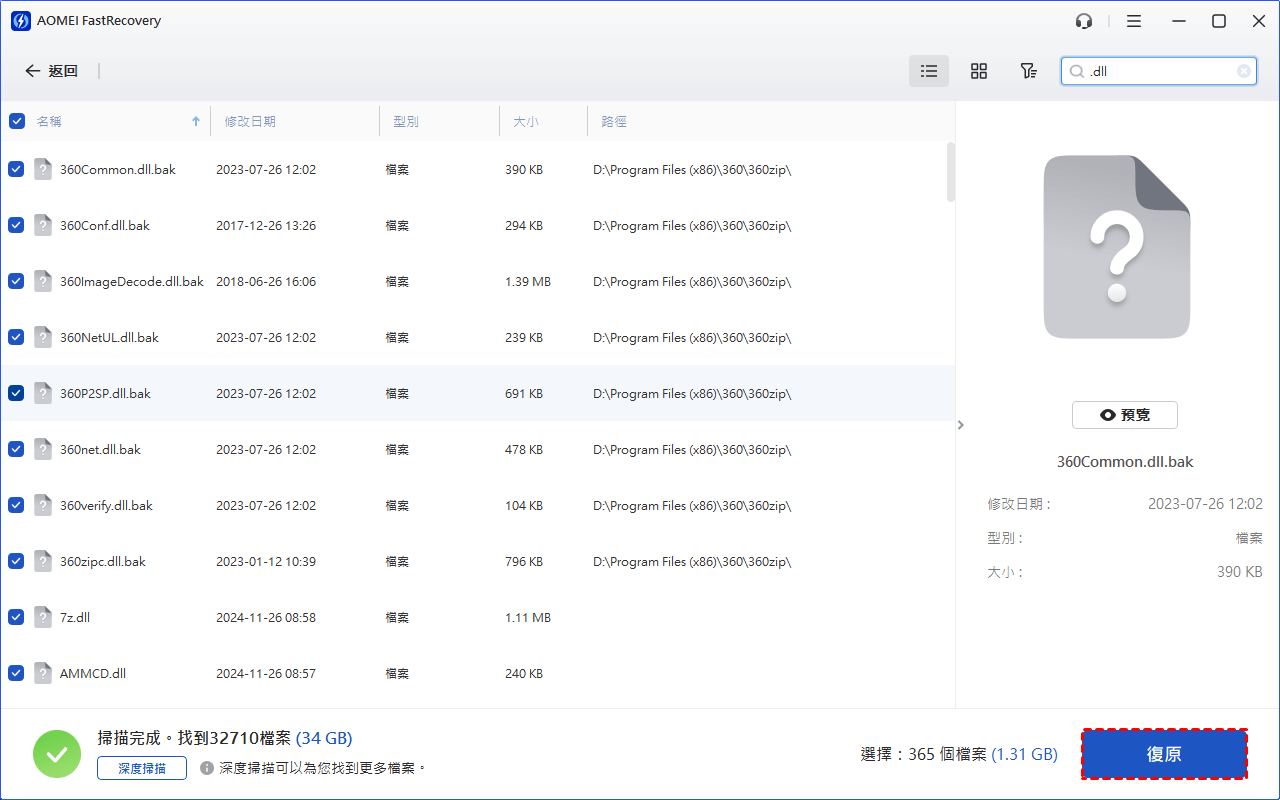
Task: Uncheck the 360ImageDecode.dll.bak checkbox
Action: pyautogui.click(x=16, y=281)
